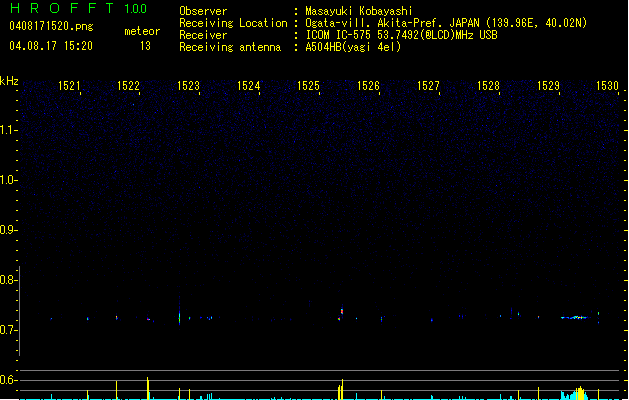Click the kHz axis unit label
This screenshot has height=400, width=629.
(9, 81)
